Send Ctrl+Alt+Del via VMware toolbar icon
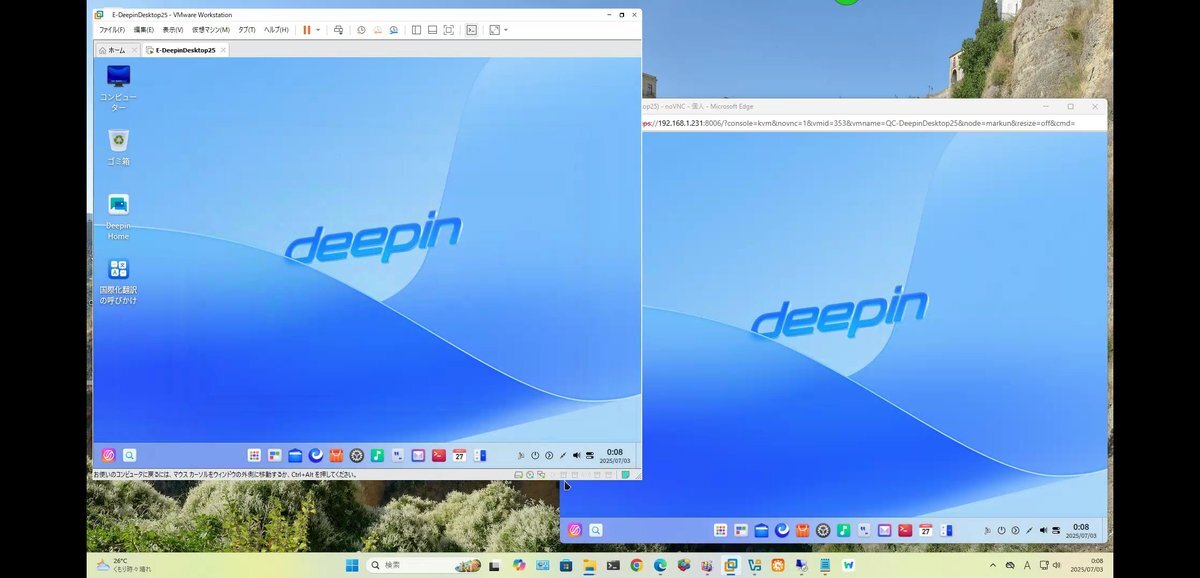Screen dimensions: 1200x578 pos(338,30)
